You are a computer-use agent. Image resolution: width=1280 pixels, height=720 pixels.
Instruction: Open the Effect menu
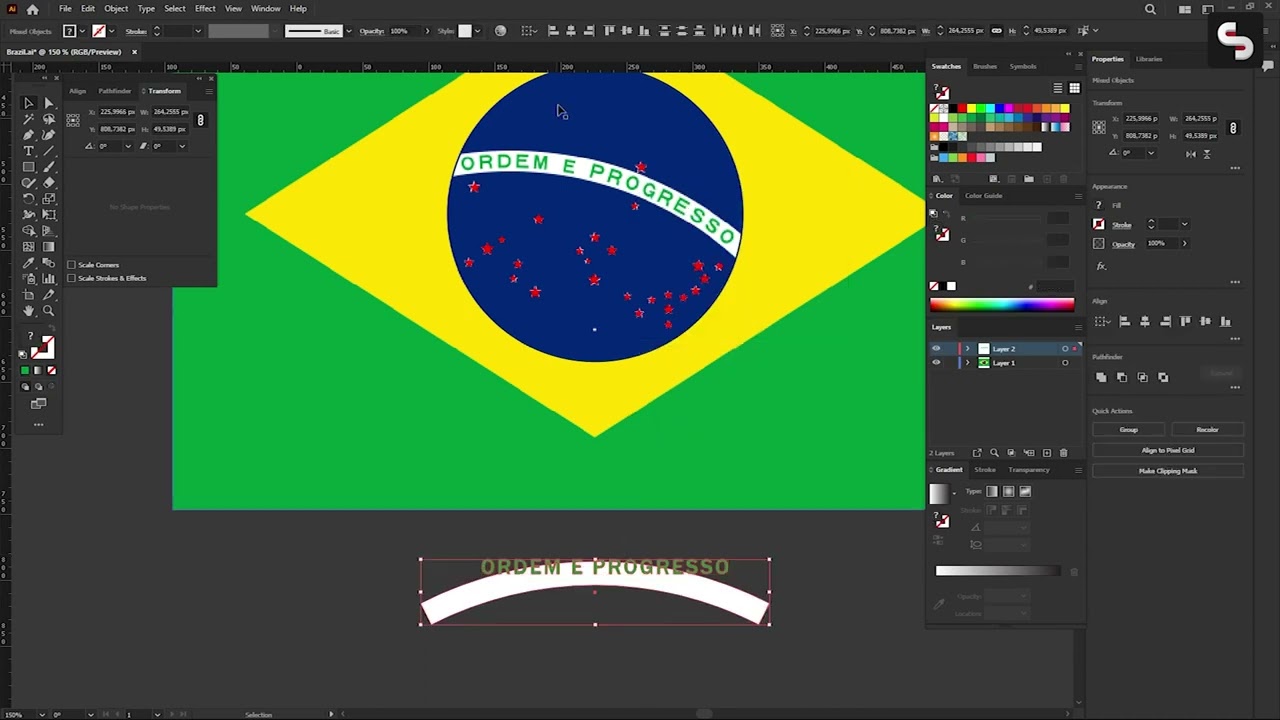point(205,9)
